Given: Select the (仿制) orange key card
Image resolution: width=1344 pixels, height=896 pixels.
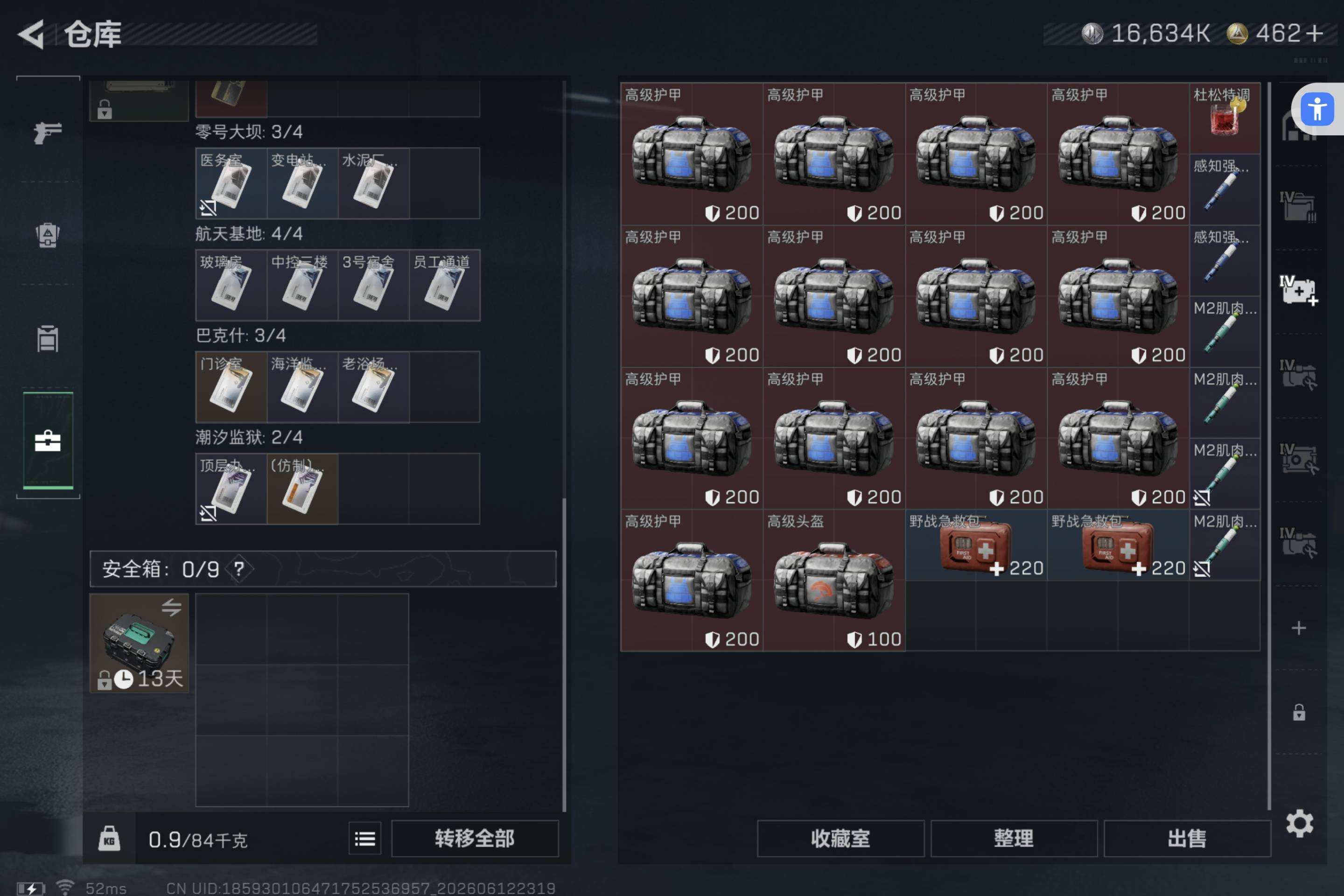Looking at the screenshot, I should pos(302,489).
